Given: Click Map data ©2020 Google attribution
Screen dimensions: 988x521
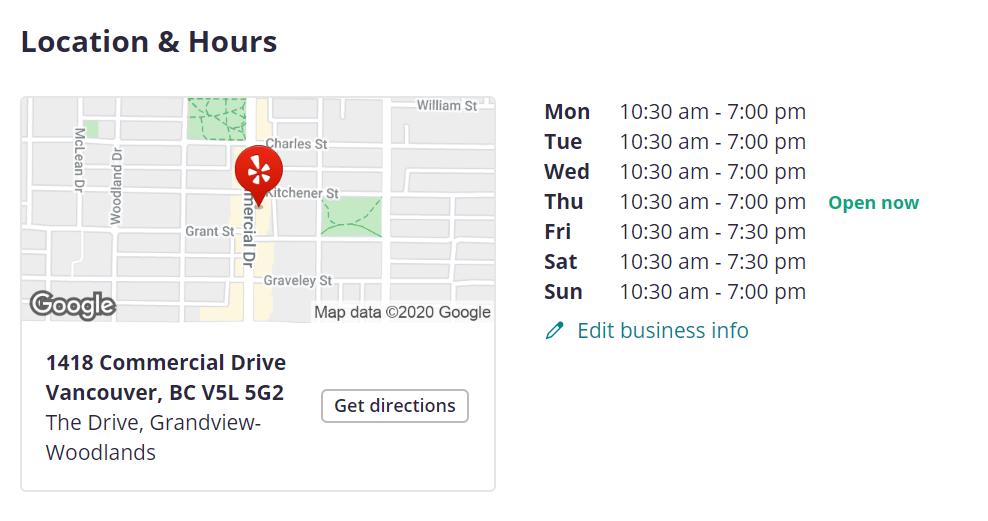Looking at the screenshot, I should [402, 312].
